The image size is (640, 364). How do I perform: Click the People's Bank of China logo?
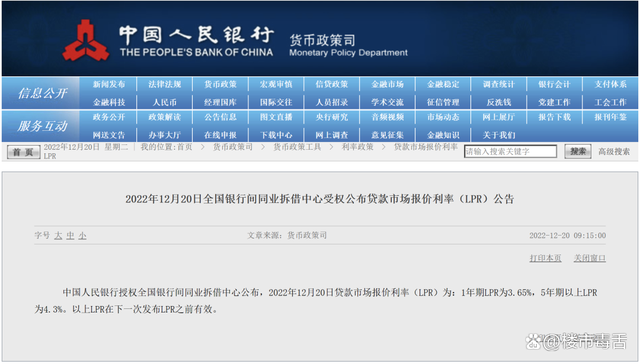86,41
